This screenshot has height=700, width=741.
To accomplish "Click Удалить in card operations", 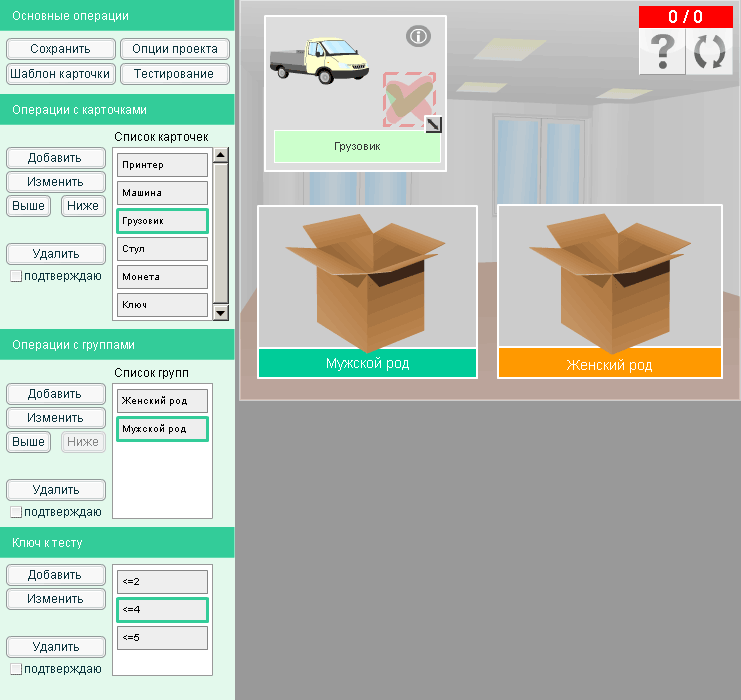I will click(56, 254).
